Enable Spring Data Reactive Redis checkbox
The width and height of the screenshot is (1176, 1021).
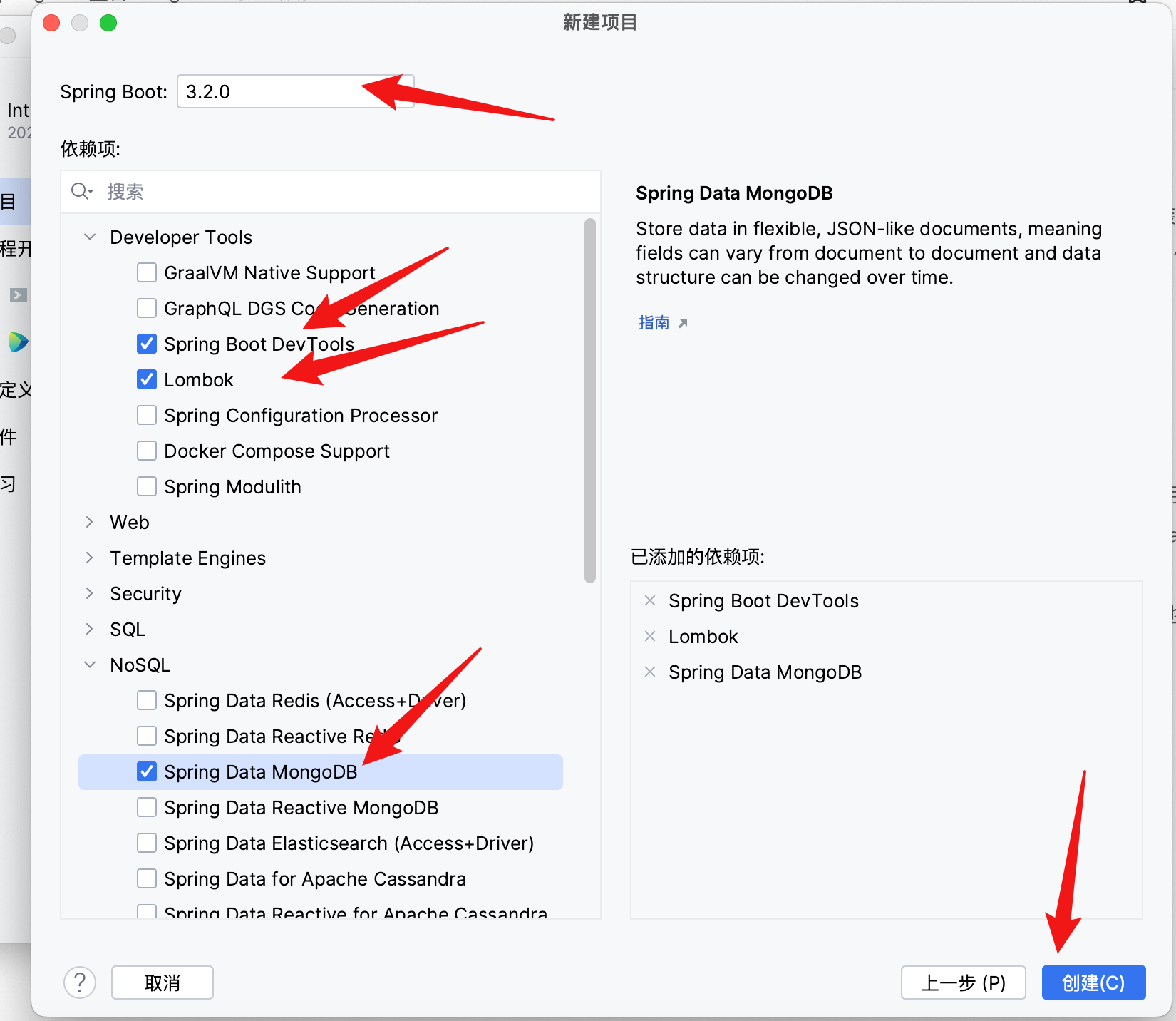(x=147, y=736)
